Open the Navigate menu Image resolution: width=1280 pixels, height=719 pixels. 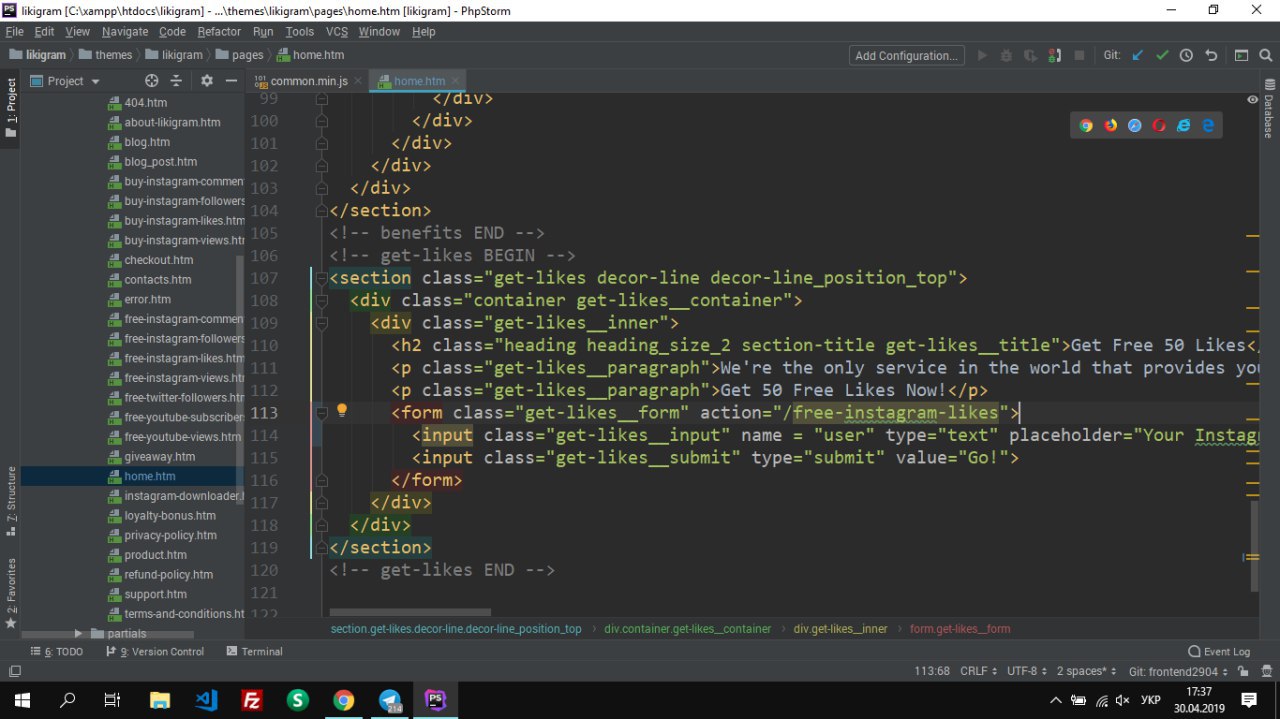125,32
